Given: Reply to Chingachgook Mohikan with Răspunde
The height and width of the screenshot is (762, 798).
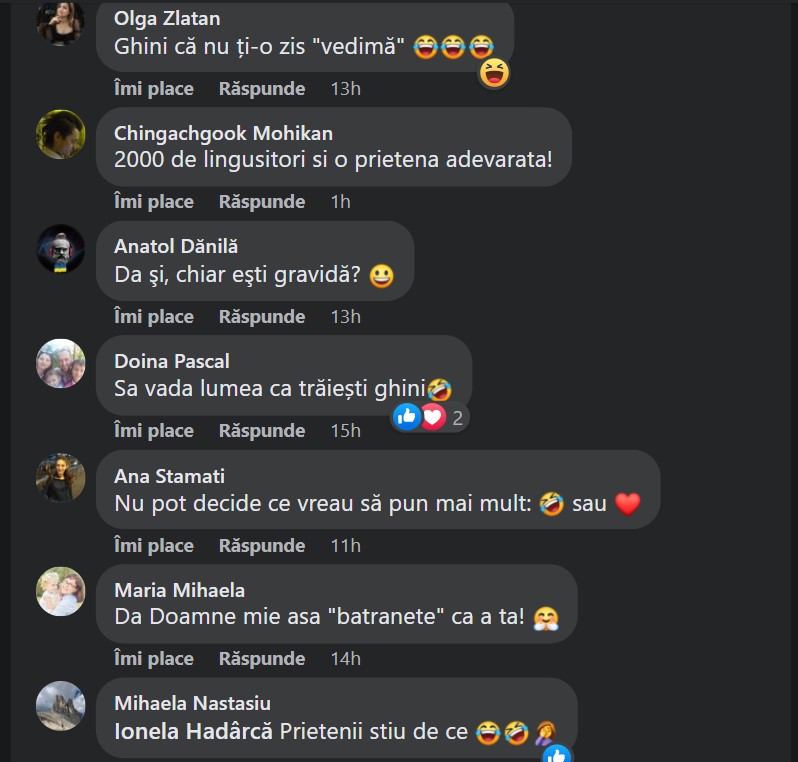Looking at the screenshot, I should click(x=262, y=202).
